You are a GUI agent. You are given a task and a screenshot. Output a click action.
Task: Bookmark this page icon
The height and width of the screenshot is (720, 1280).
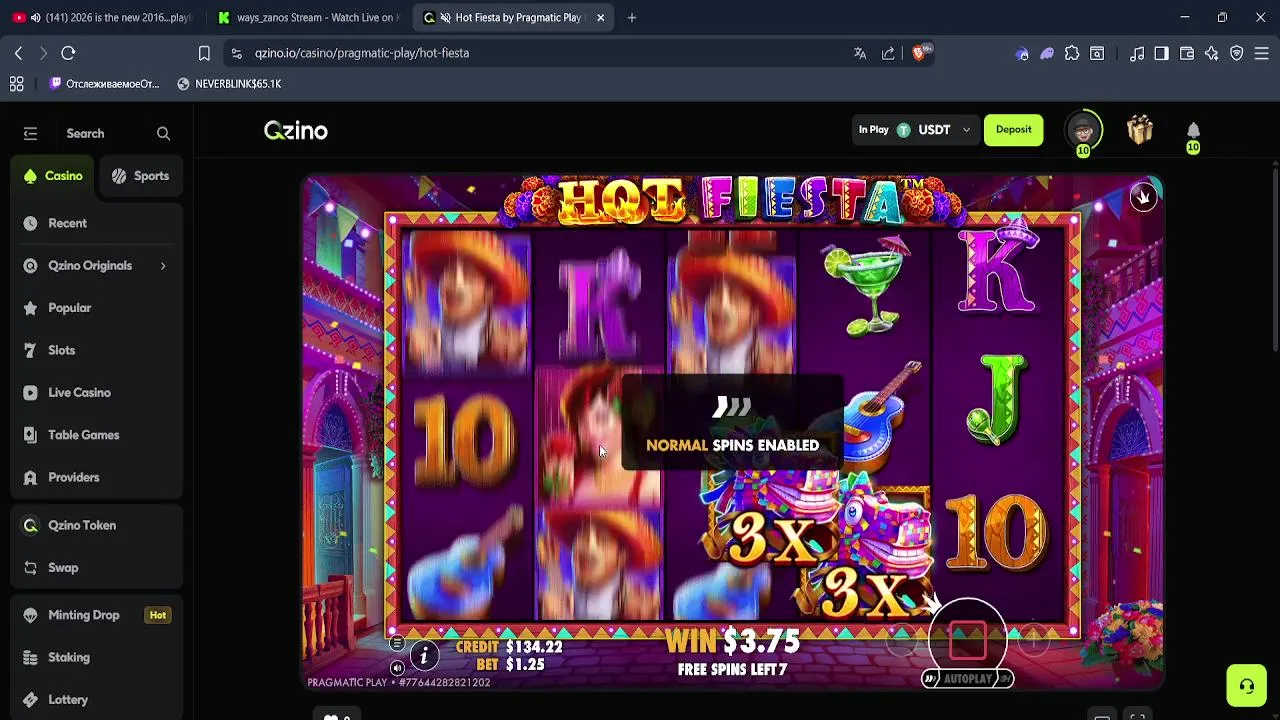pos(204,53)
